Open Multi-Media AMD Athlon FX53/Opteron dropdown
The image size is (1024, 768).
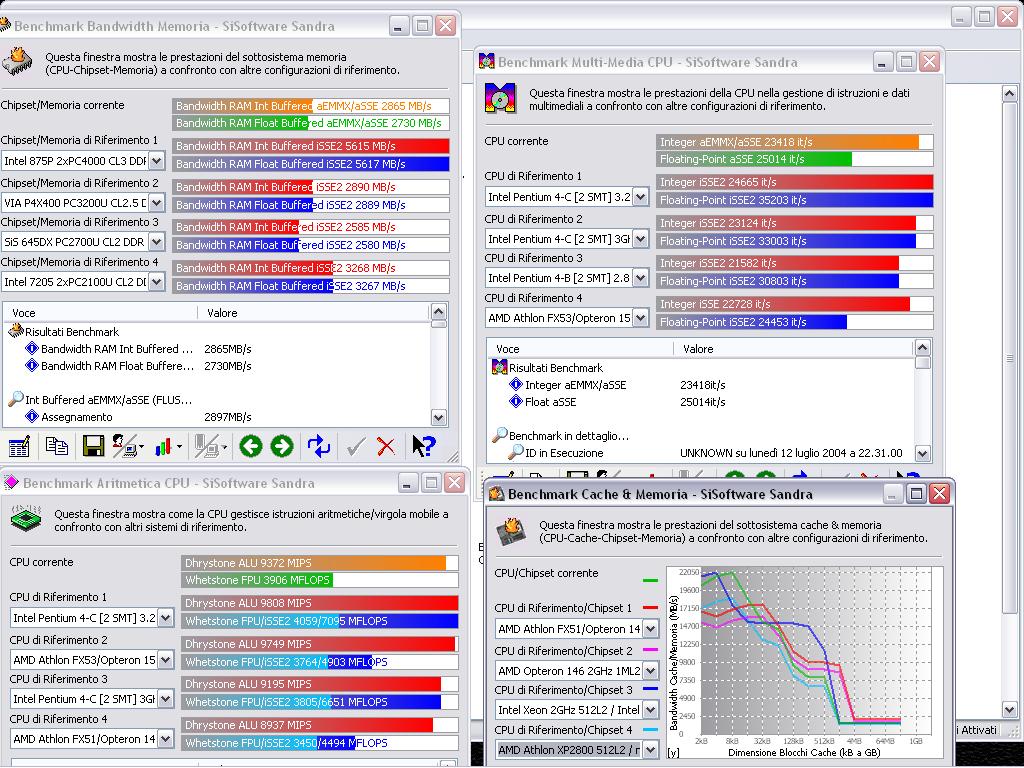(641, 318)
